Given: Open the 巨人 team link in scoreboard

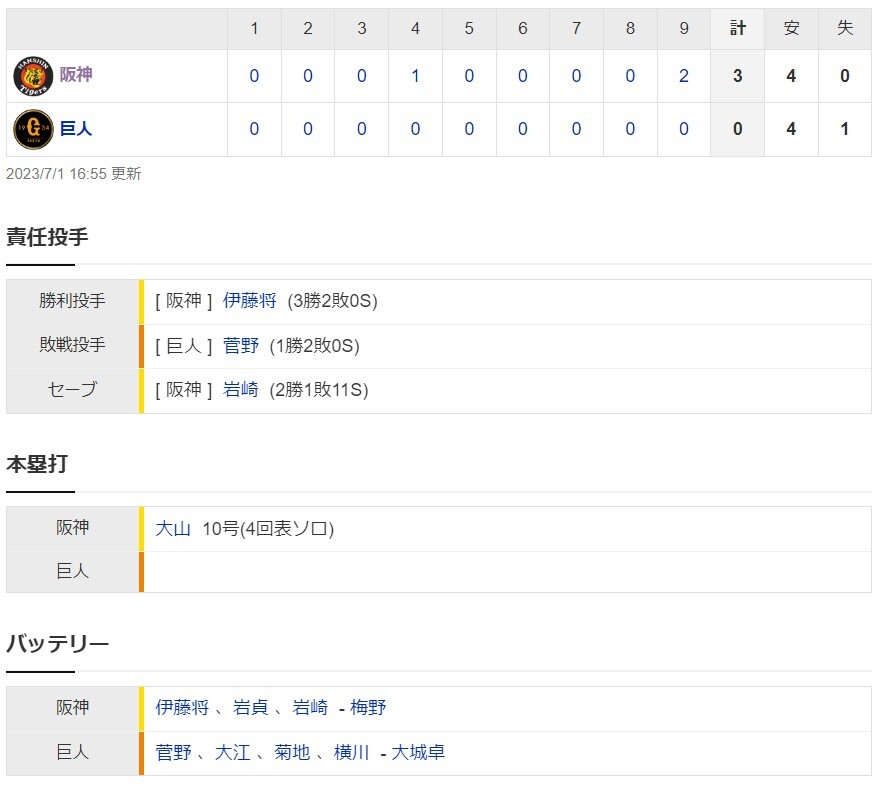Looking at the screenshot, I should (x=76, y=130).
